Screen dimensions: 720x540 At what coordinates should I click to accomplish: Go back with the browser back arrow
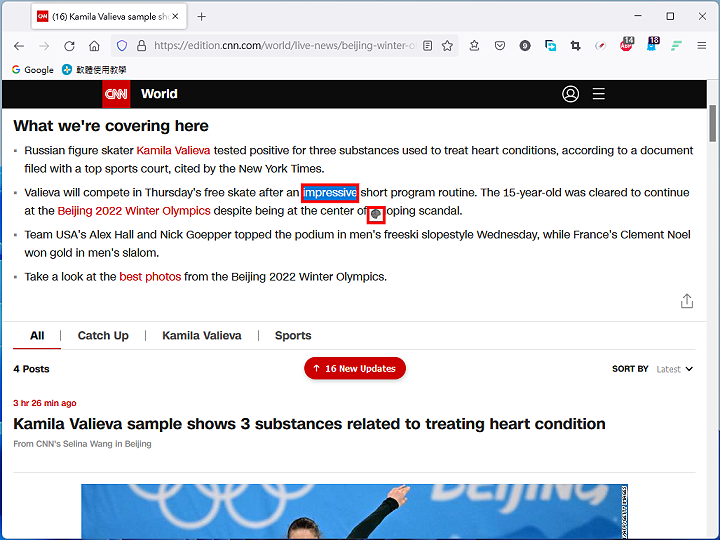[19, 46]
